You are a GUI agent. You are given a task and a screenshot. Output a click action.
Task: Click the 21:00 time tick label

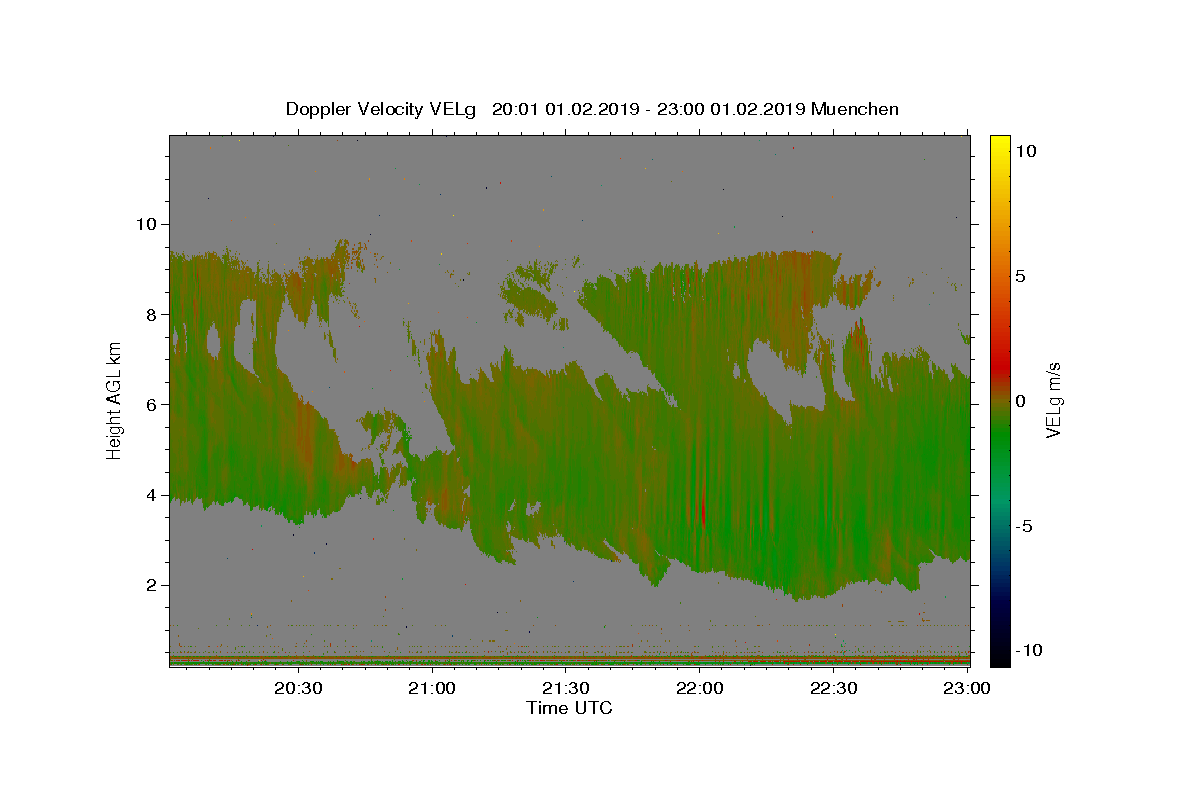click(x=432, y=688)
